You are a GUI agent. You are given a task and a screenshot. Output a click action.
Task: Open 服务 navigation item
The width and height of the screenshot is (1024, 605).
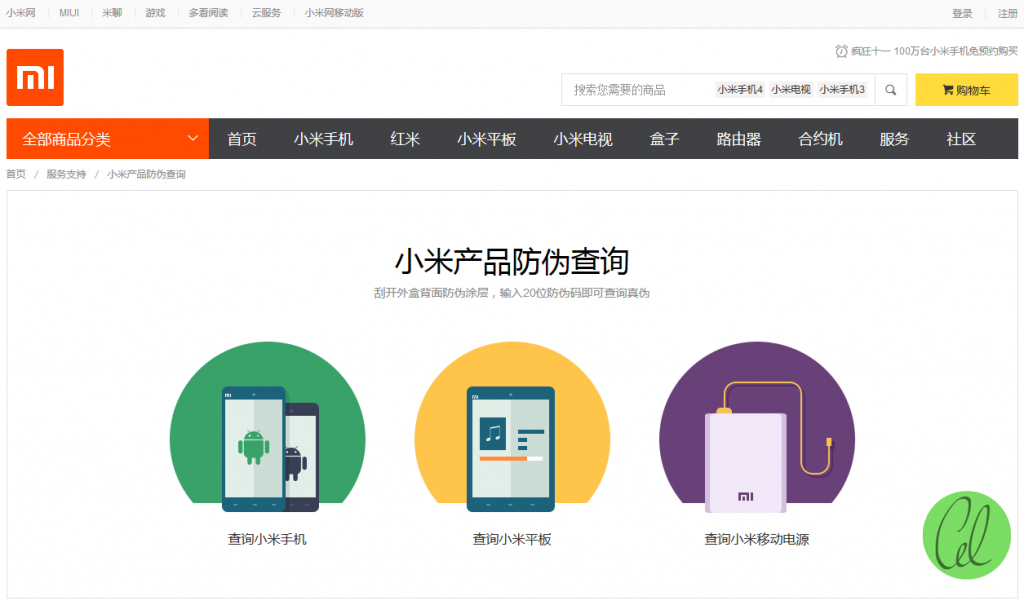pyautogui.click(x=894, y=139)
